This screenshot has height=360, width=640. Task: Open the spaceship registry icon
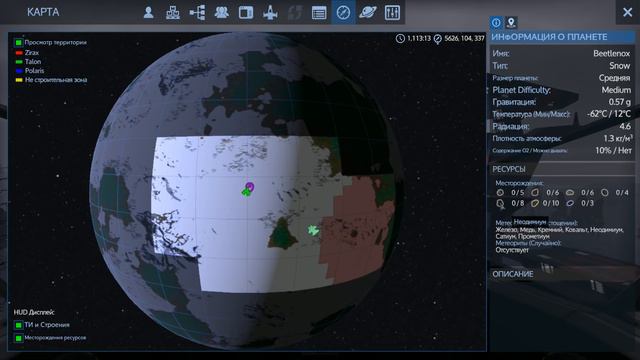pyautogui.click(x=270, y=12)
